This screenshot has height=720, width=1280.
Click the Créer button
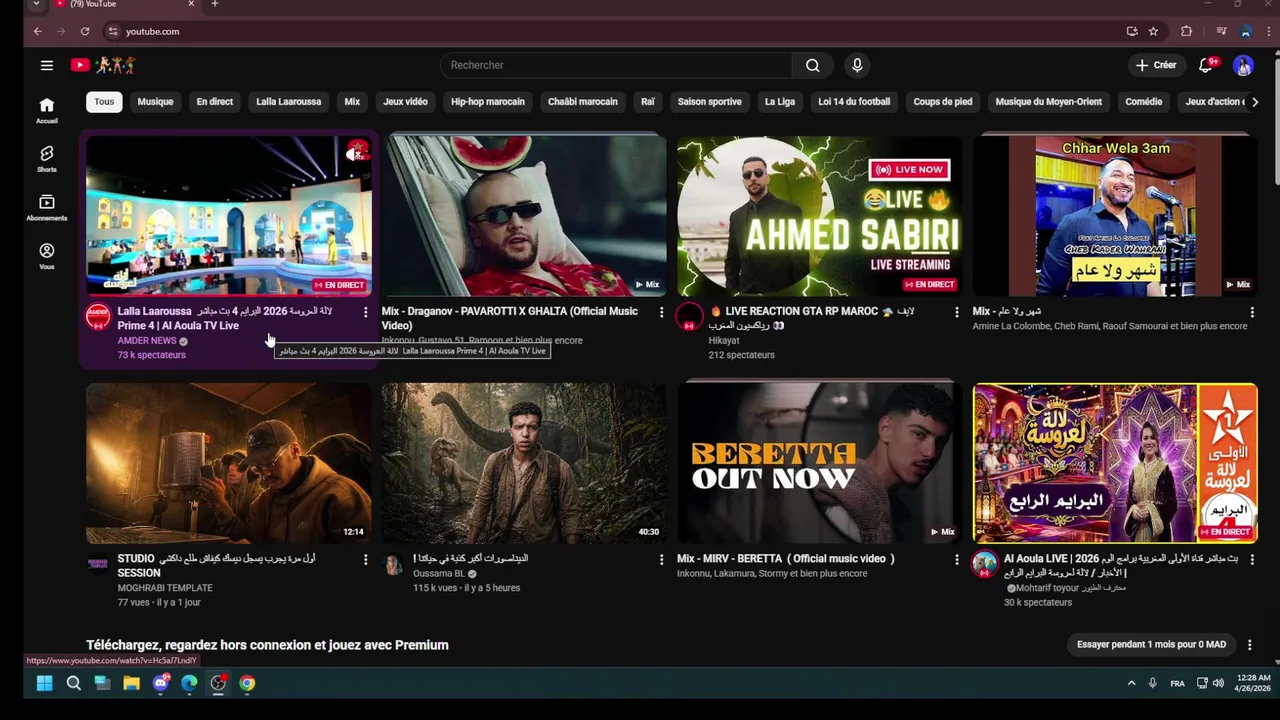1155,65
